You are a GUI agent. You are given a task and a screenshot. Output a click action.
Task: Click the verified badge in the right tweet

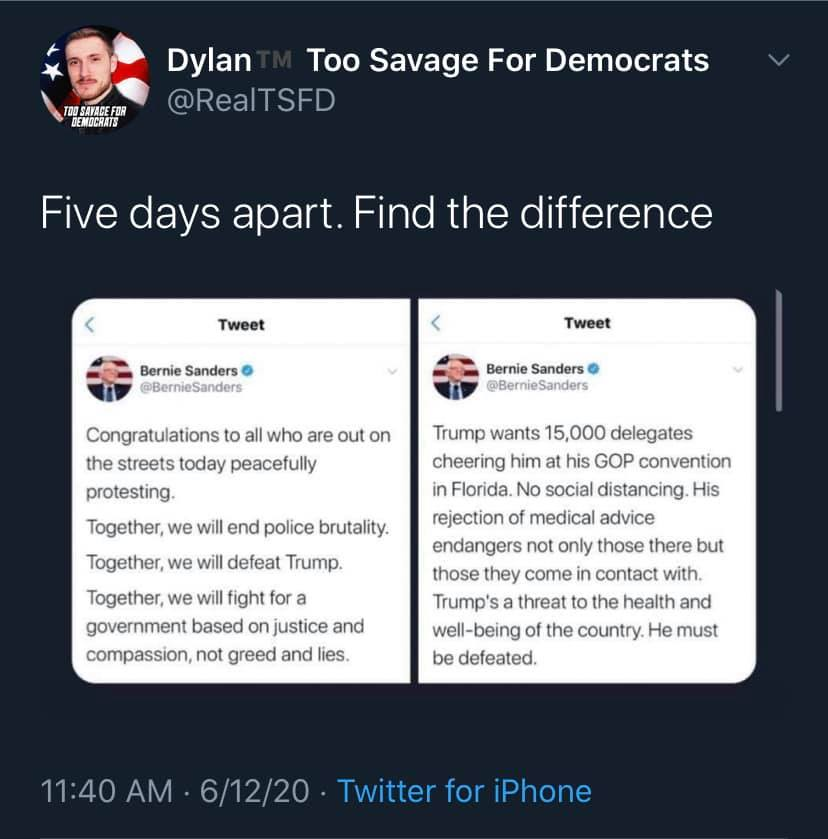[x=592, y=369]
